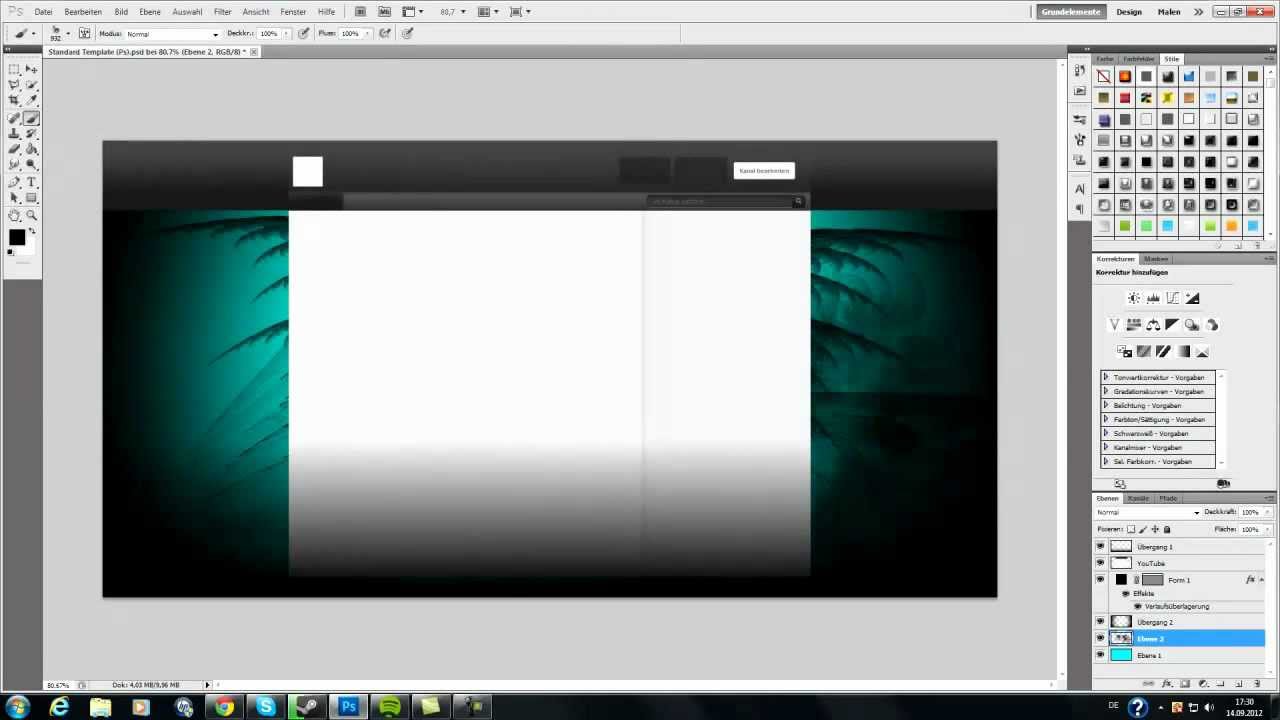1280x720 pixels.
Task: Add a Black & White adjustment
Action: [1172, 325]
